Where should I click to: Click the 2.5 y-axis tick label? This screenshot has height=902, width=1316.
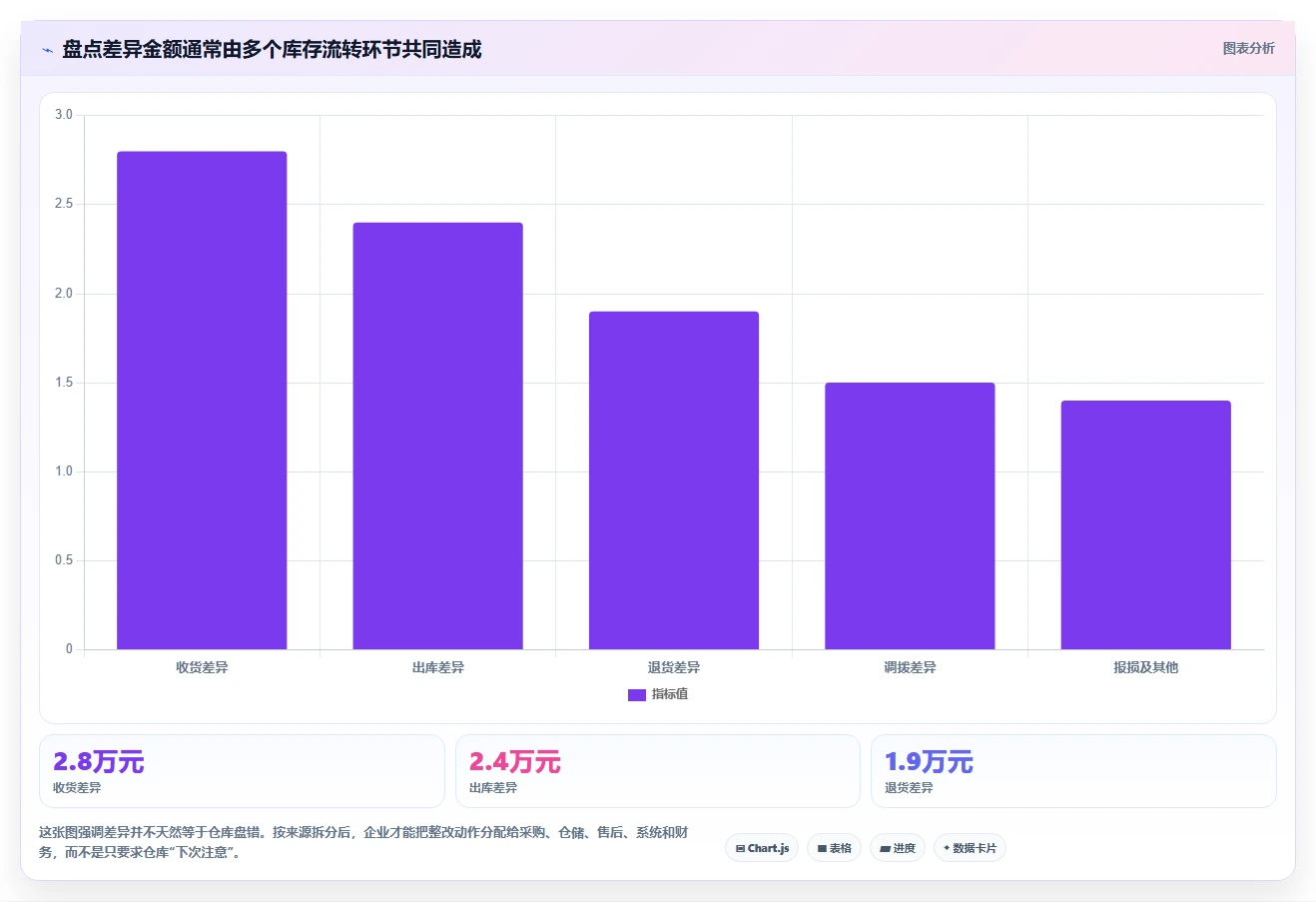pos(64,204)
